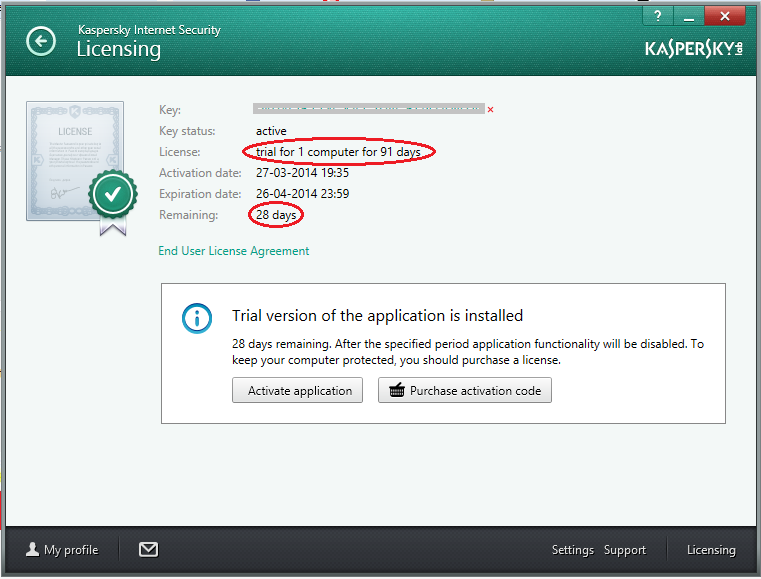The width and height of the screenshot is (761, 579).
Task: Click the 'Expiration date:' label
Action: (x=200, y=194)
